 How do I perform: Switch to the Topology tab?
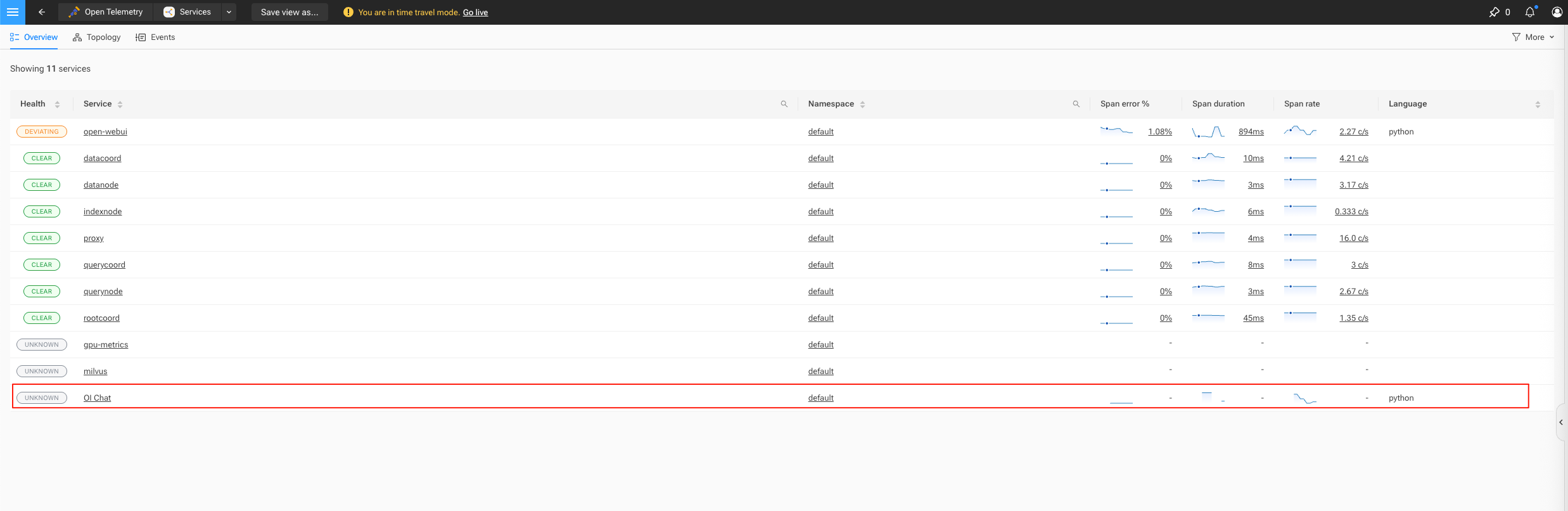pyautogui.click(x=97, y=37)
